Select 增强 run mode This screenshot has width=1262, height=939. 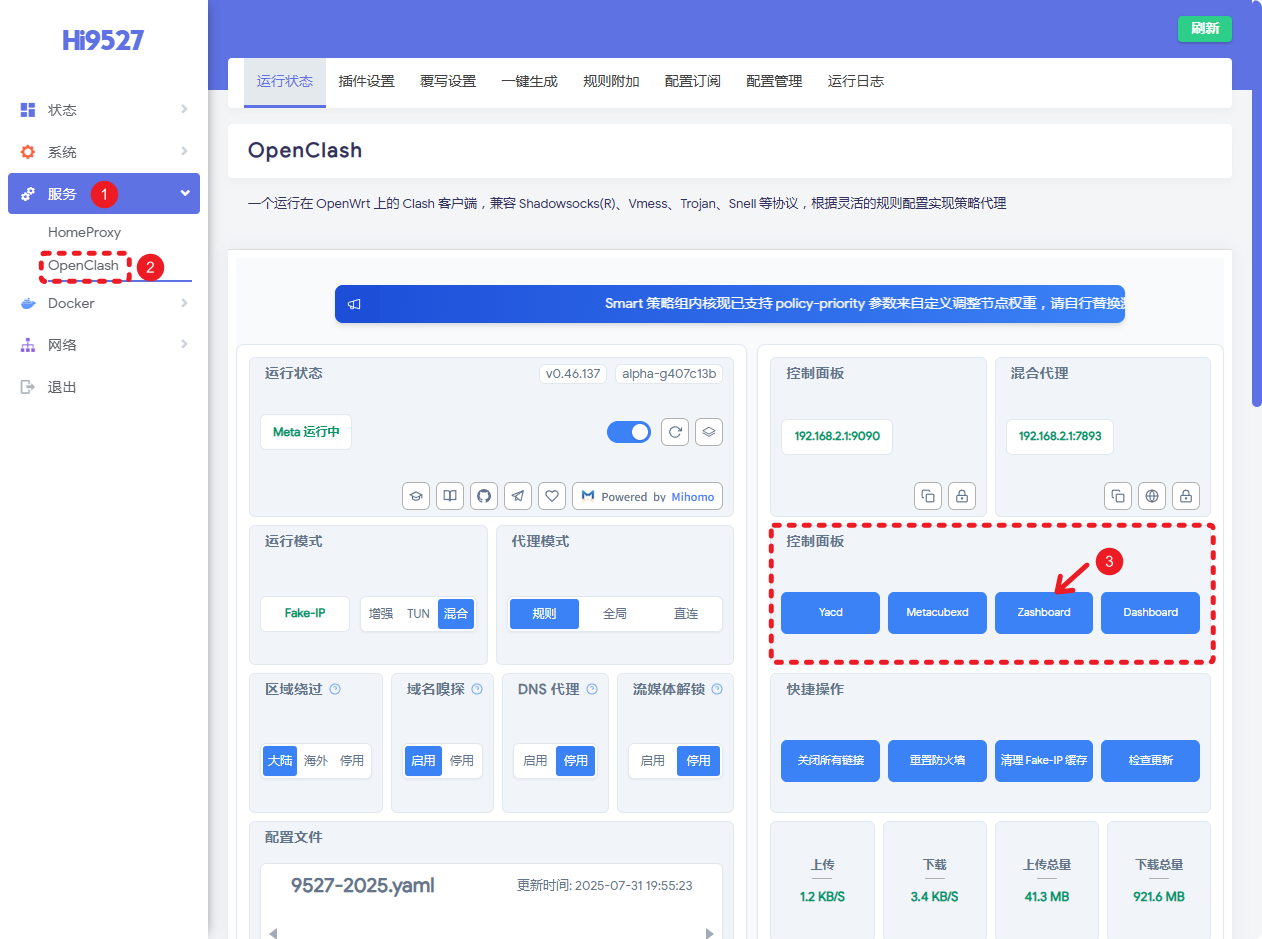click(x=381, y=614)
